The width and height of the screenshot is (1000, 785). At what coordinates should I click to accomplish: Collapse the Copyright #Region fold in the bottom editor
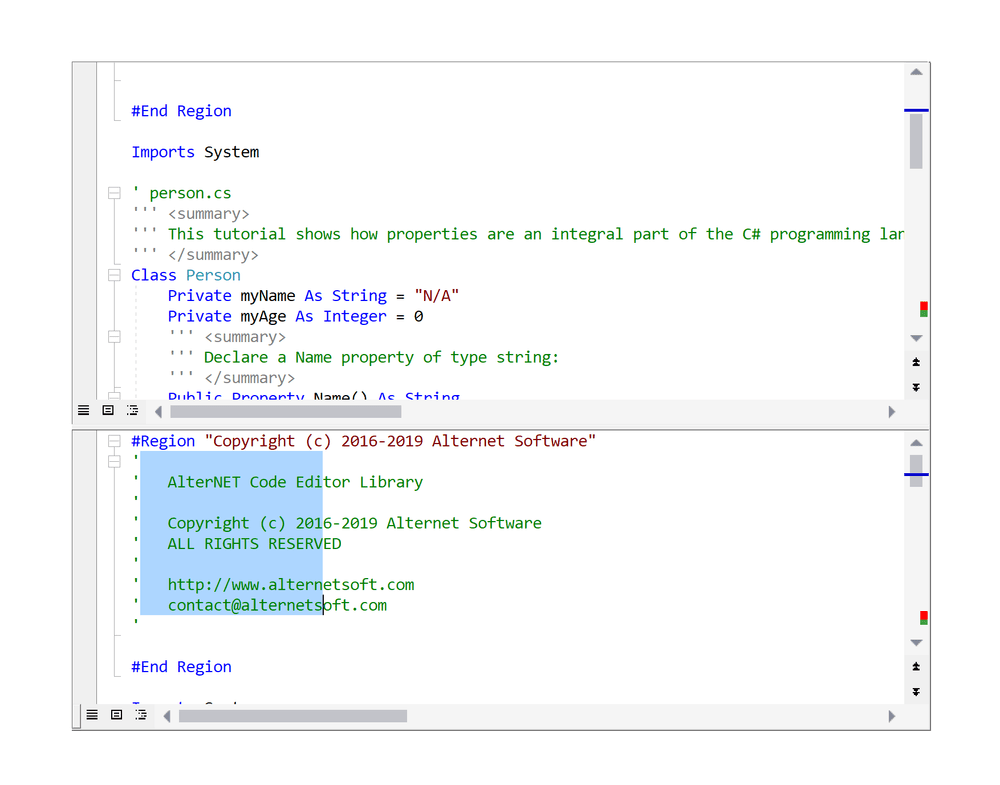click(114, 440)
